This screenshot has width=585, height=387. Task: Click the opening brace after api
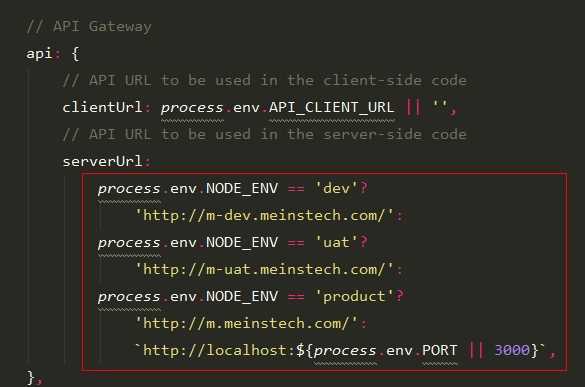coord(75,54)
